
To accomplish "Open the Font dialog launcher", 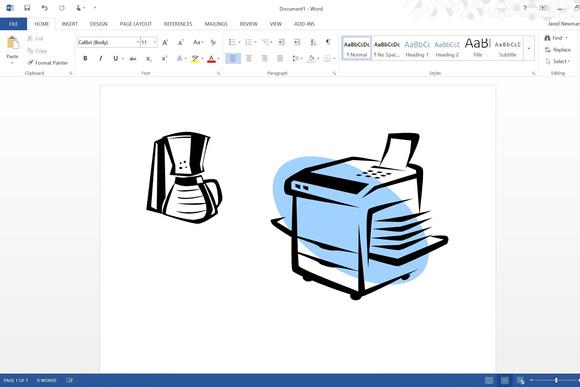I will [x=219, y=73].
